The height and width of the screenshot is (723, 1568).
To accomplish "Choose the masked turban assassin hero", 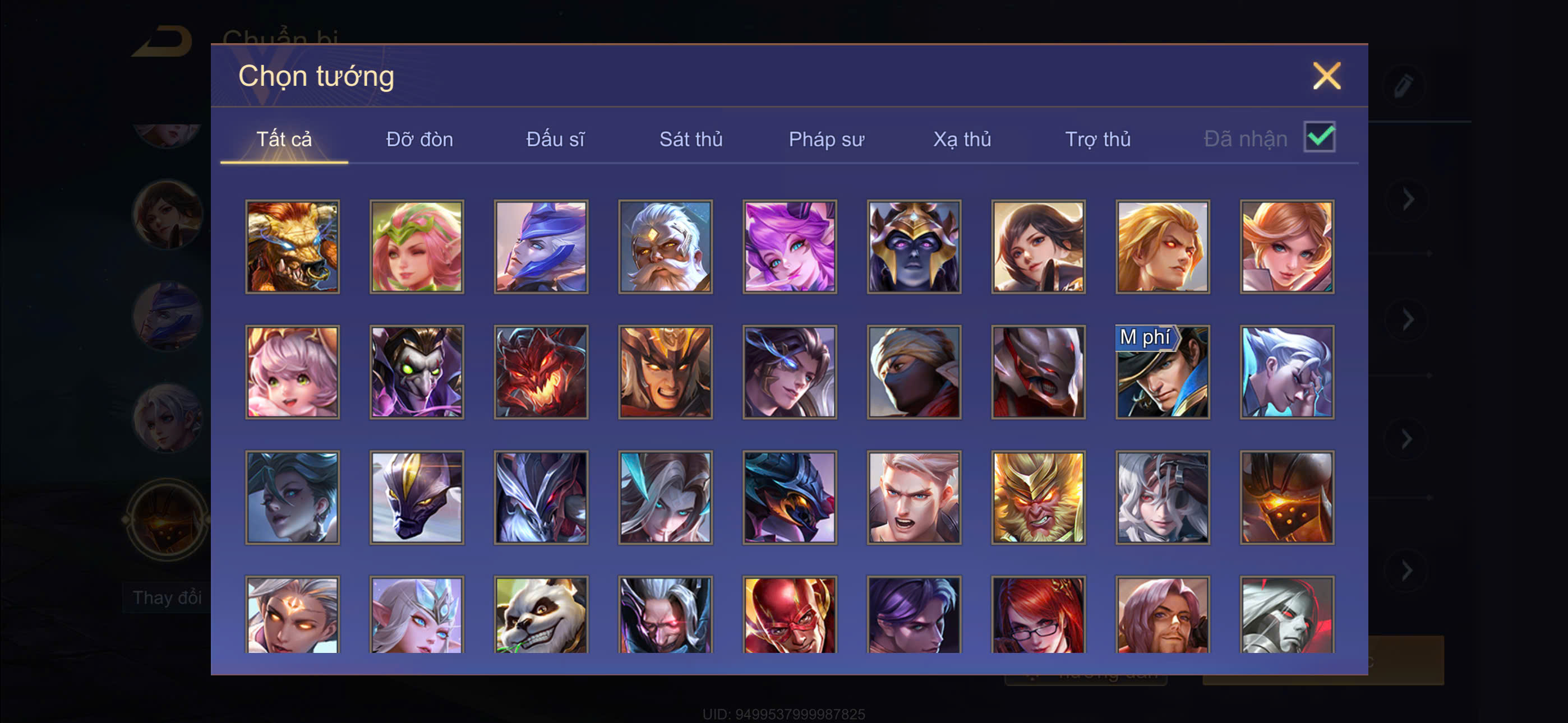I will pos(914,372).
